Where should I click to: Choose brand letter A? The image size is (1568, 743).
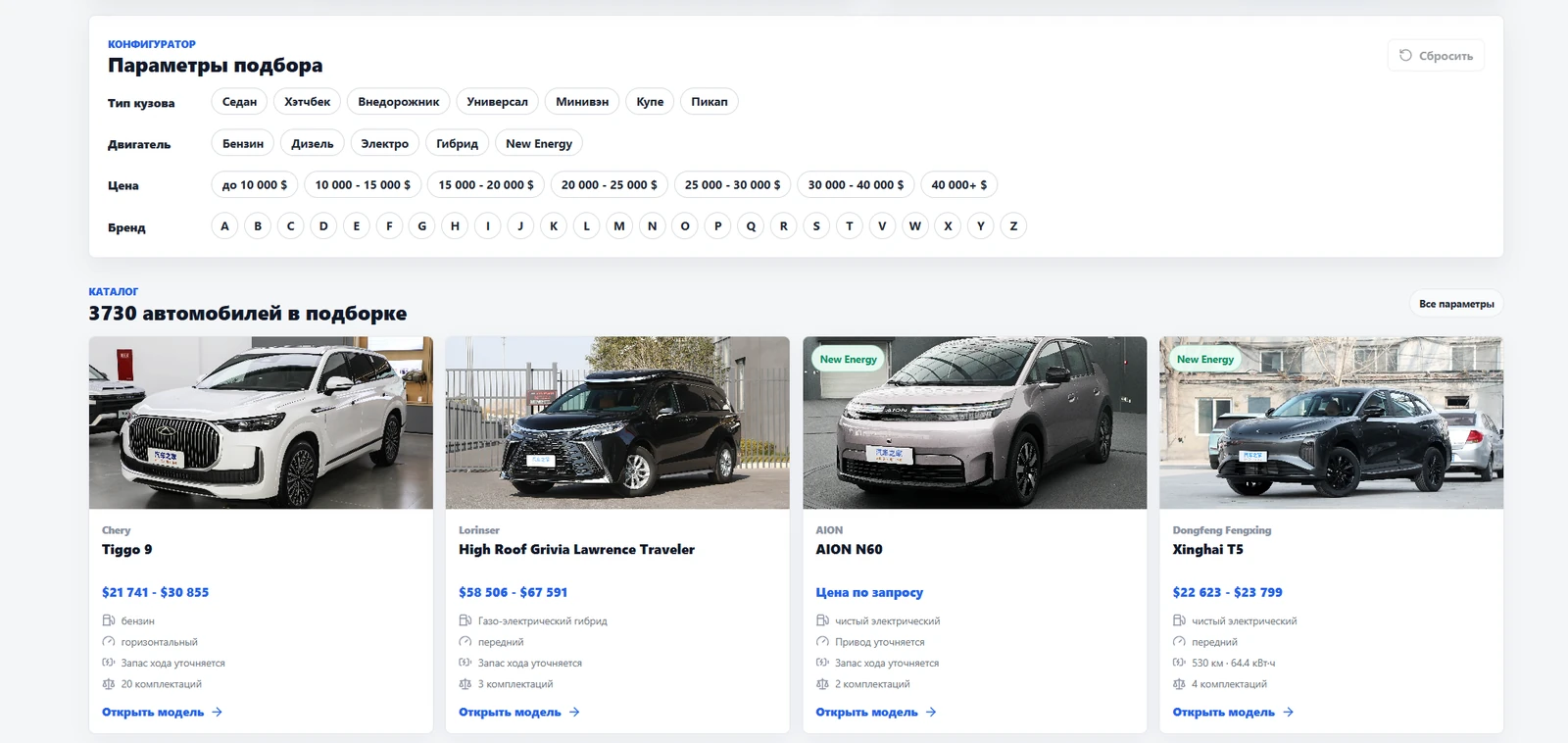(224, 226)
